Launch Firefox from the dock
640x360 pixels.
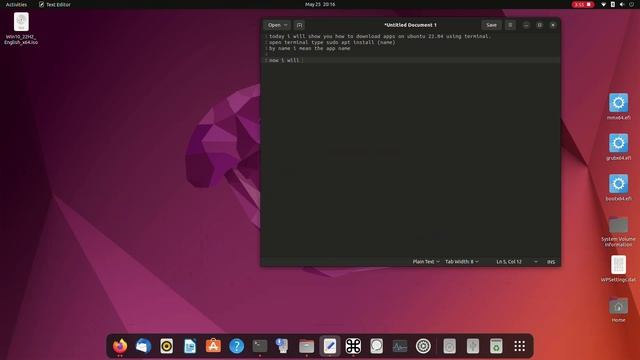pyautogui.click(x=120, y=346)
